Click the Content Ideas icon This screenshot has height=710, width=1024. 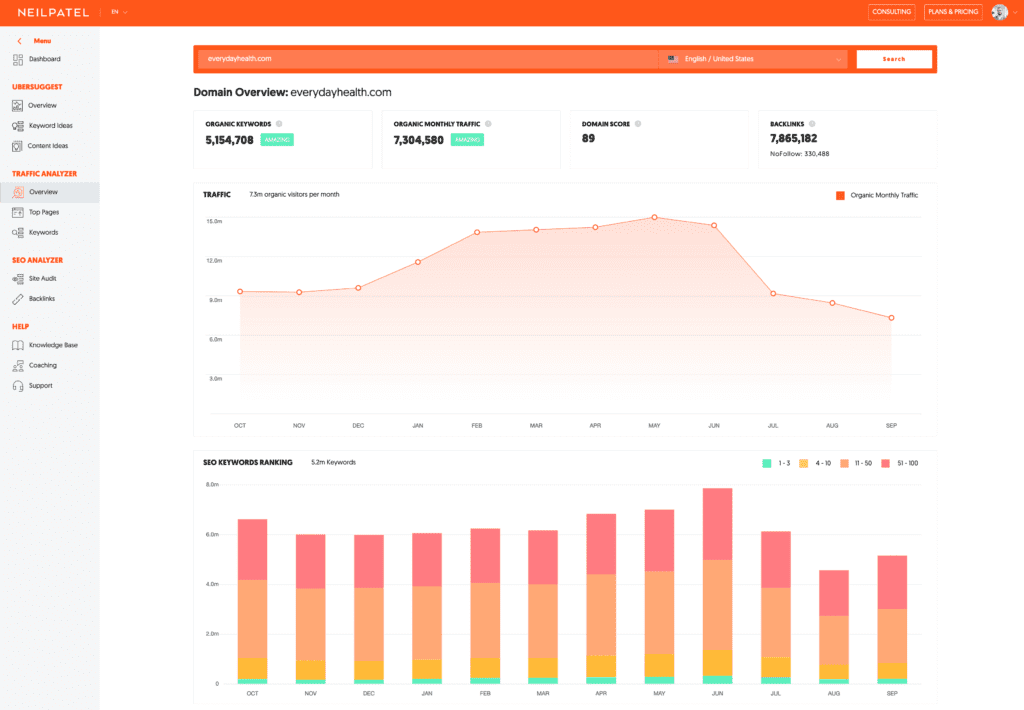tap(18, 146)
